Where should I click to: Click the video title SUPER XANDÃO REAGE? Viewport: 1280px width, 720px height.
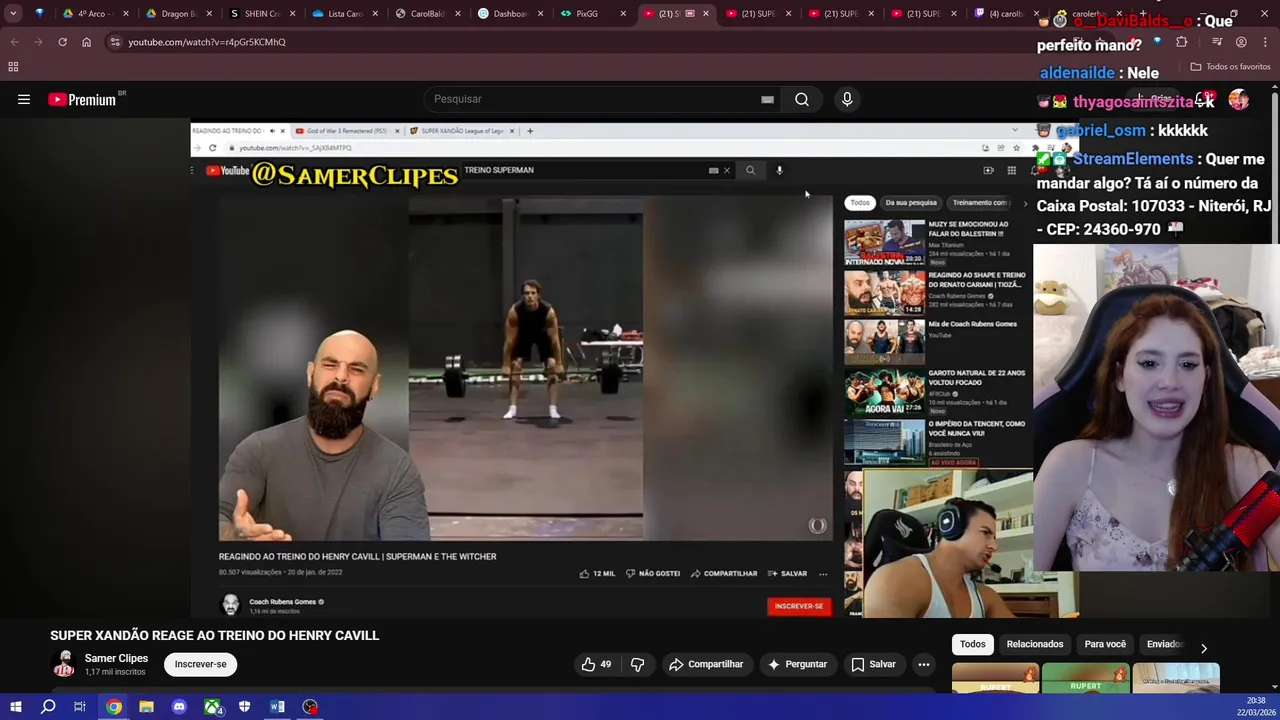tap(215, 635)
